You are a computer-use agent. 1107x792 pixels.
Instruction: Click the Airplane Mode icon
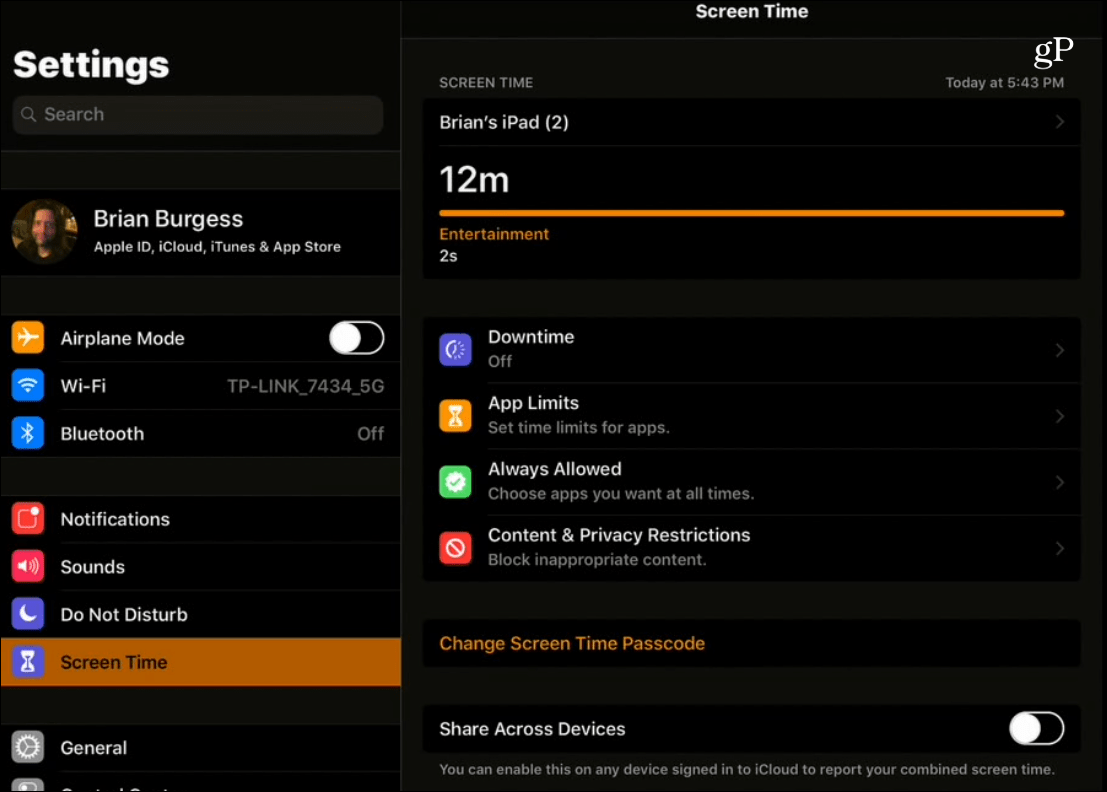28,337
